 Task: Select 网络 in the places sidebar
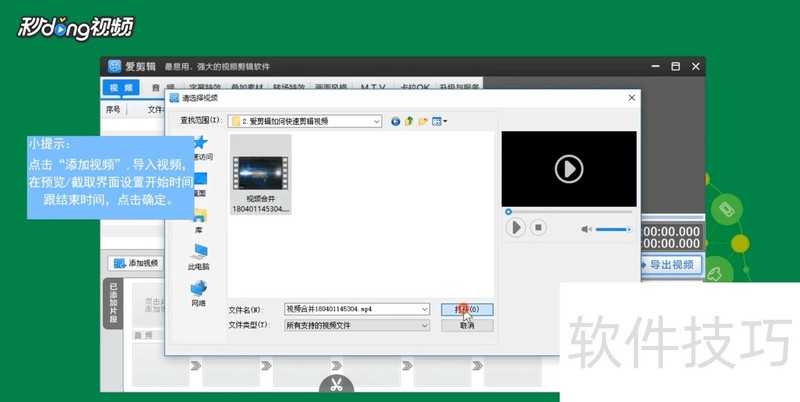point(198,293)
